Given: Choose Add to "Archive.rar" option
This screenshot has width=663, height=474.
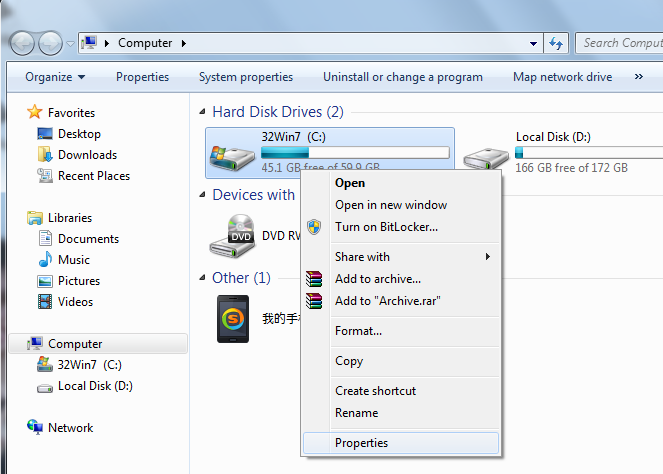Looking at the screenshot, I should (387, 301).
